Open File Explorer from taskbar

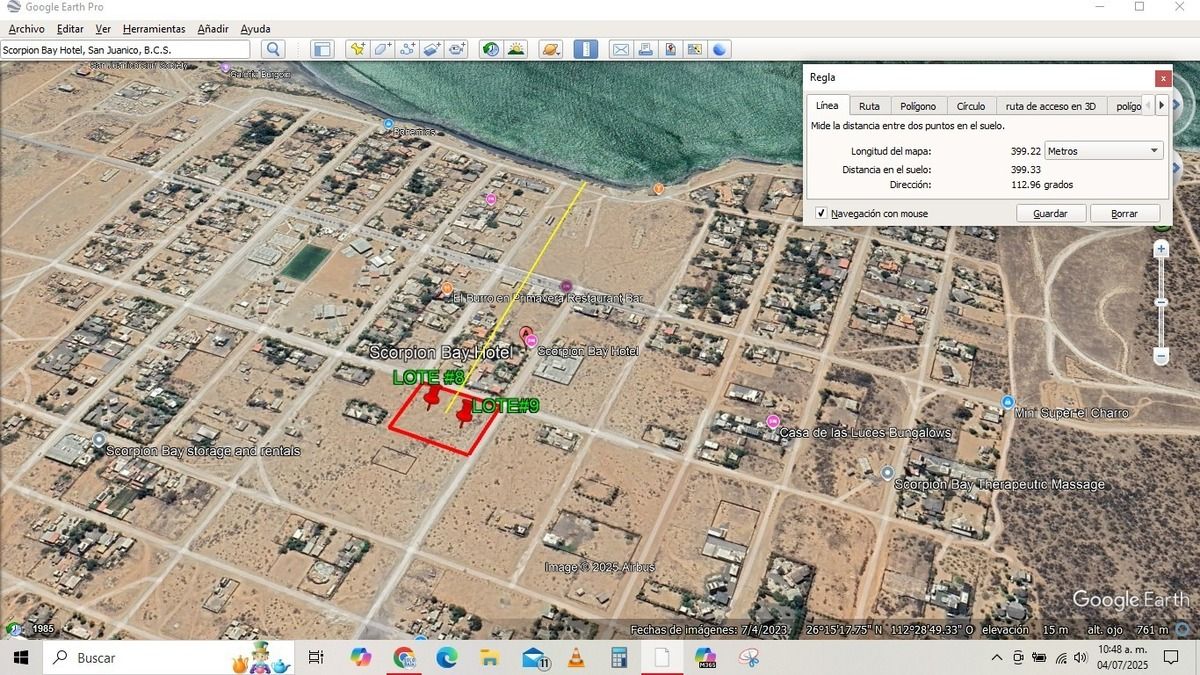tap(490, 657)
